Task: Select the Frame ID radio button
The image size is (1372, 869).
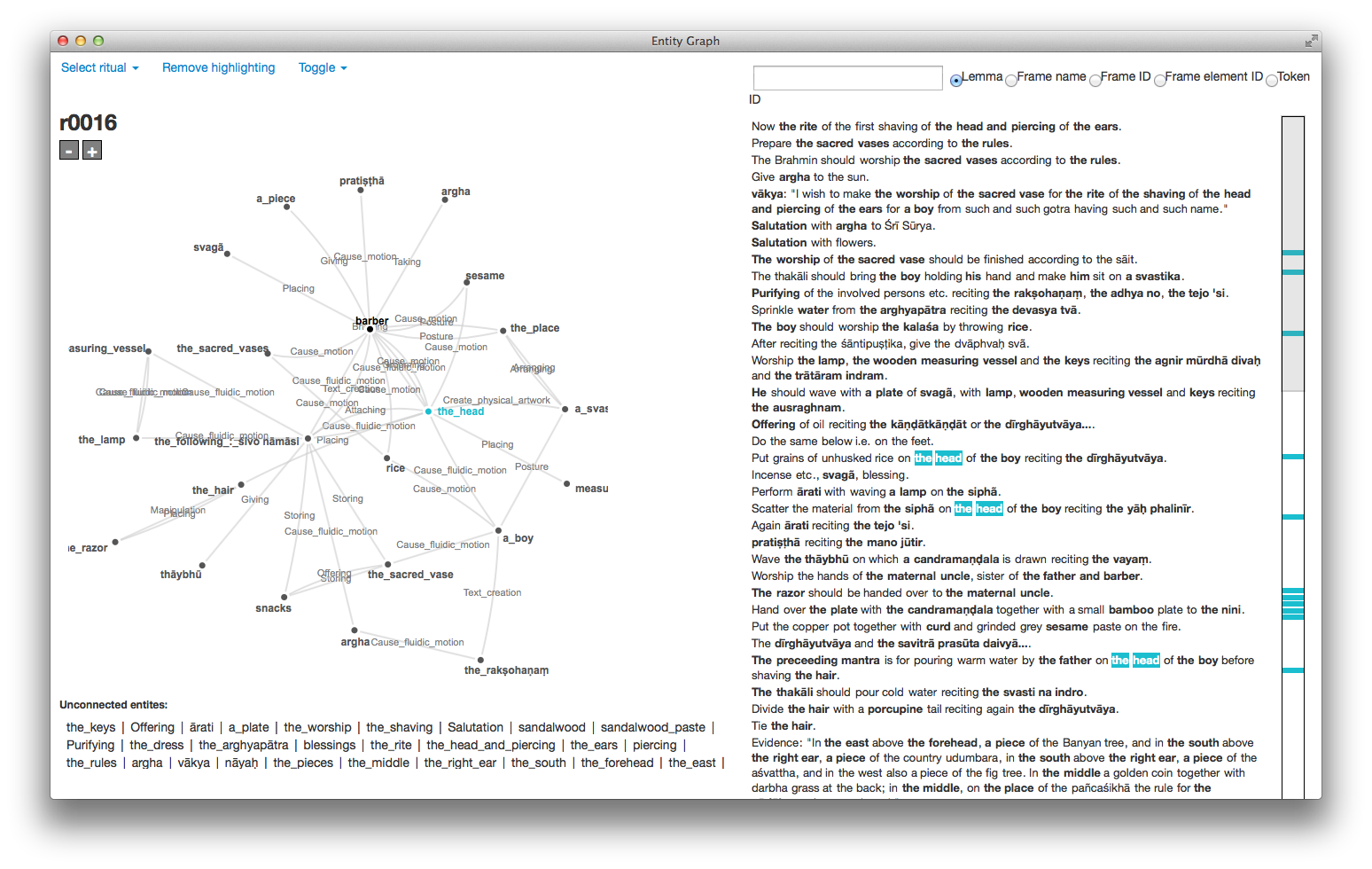Action: 1095,81
